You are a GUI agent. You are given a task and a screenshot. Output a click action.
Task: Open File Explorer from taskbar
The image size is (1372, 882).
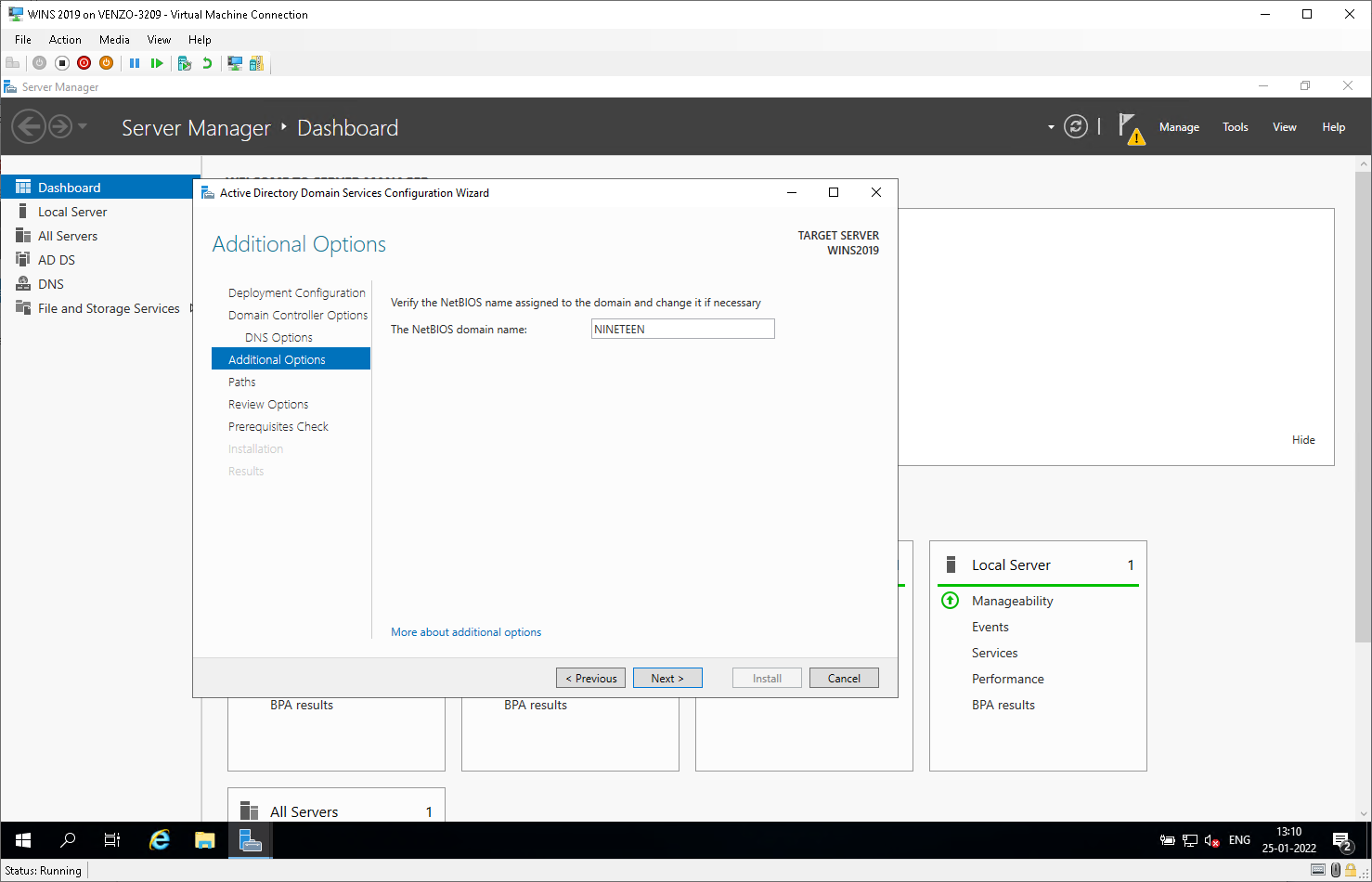205,840
